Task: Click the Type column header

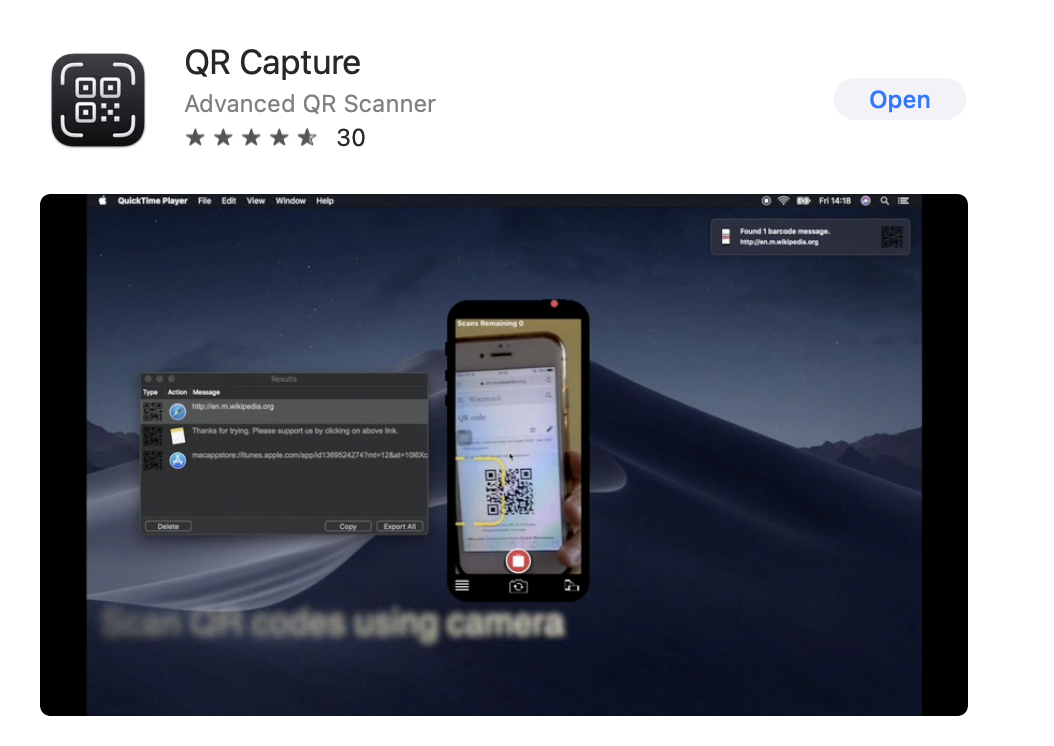Action: tap(151, 392)
